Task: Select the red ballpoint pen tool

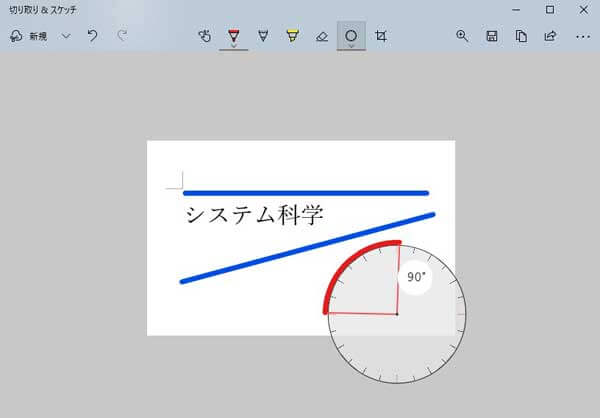Action: click(233, 35)
